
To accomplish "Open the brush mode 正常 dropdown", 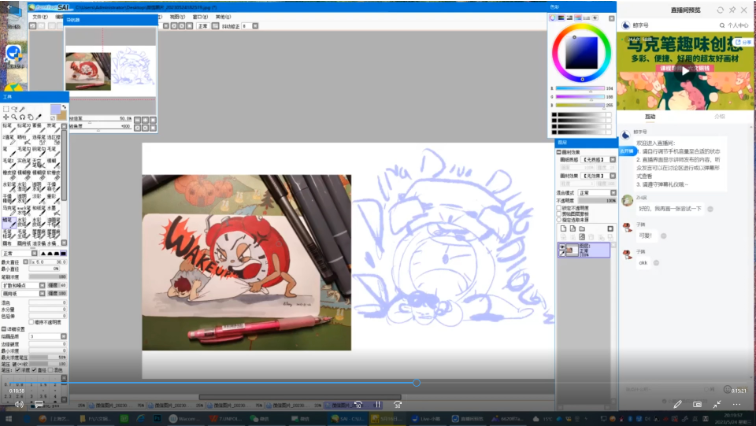I will [x=20, y=253].
